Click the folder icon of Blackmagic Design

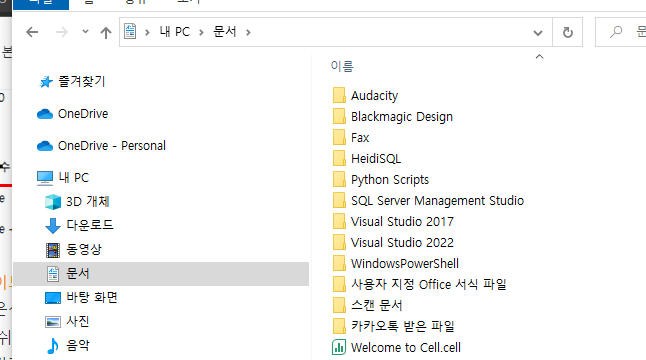click(x=339, y=117)
